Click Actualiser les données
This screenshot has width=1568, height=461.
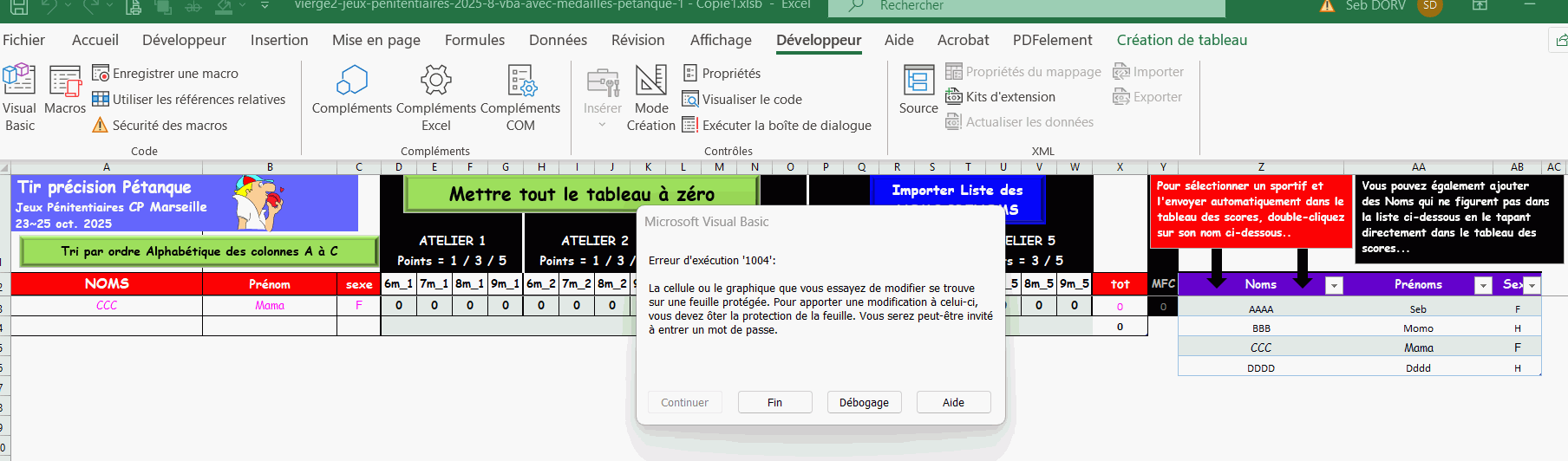pos(1019,122)
